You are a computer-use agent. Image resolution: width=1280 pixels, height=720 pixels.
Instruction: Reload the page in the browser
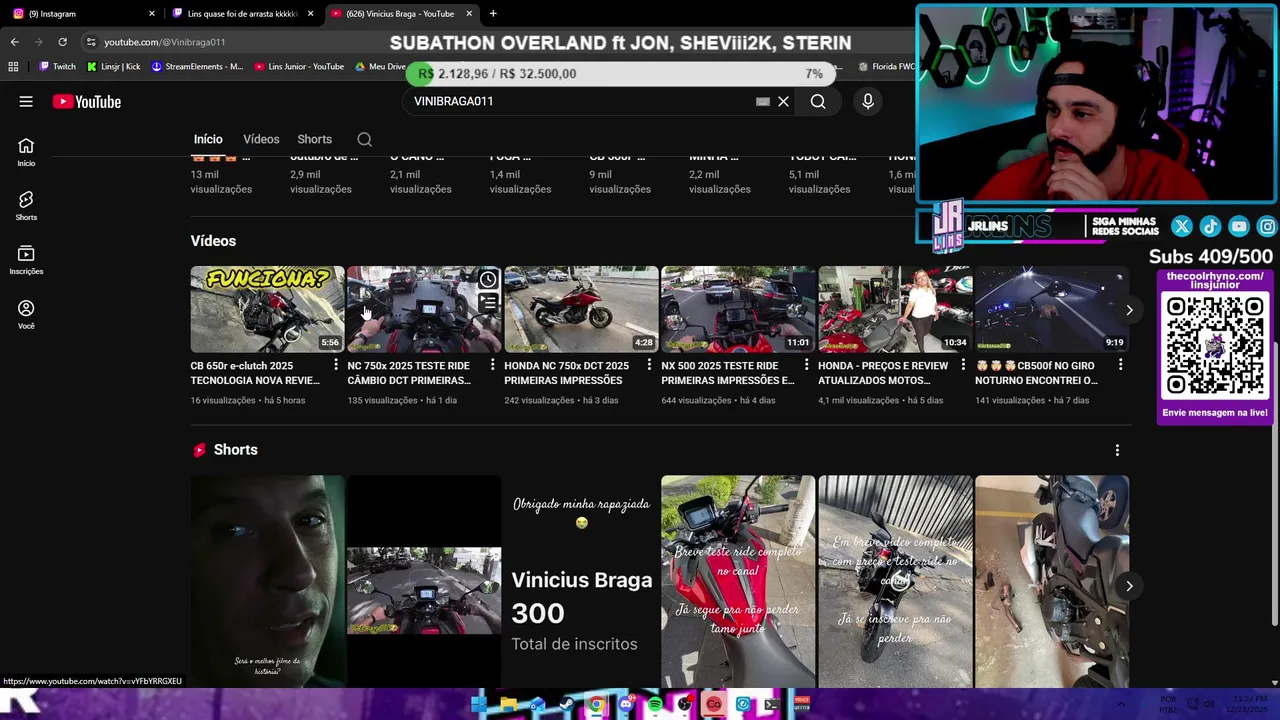(62, 42)
